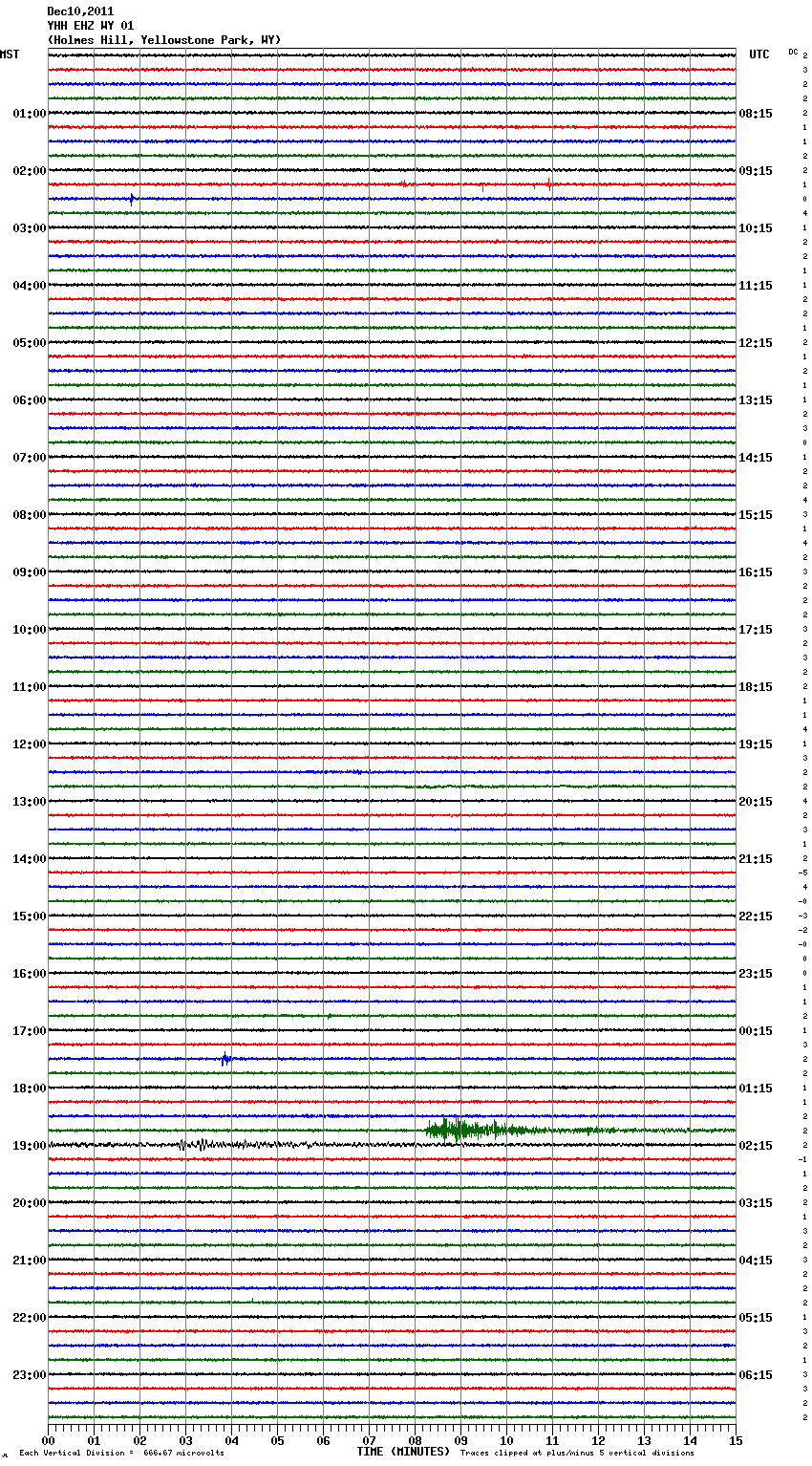Click the '15' tick label on minutes axis
The height and width of the screenshot is (1466, 812).
tap(736, 1440)
